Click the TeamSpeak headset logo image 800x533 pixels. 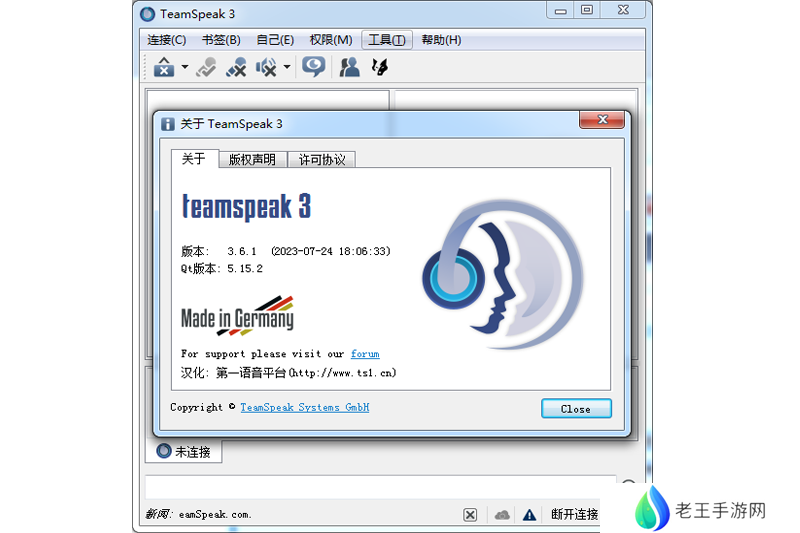pos(502,274)
